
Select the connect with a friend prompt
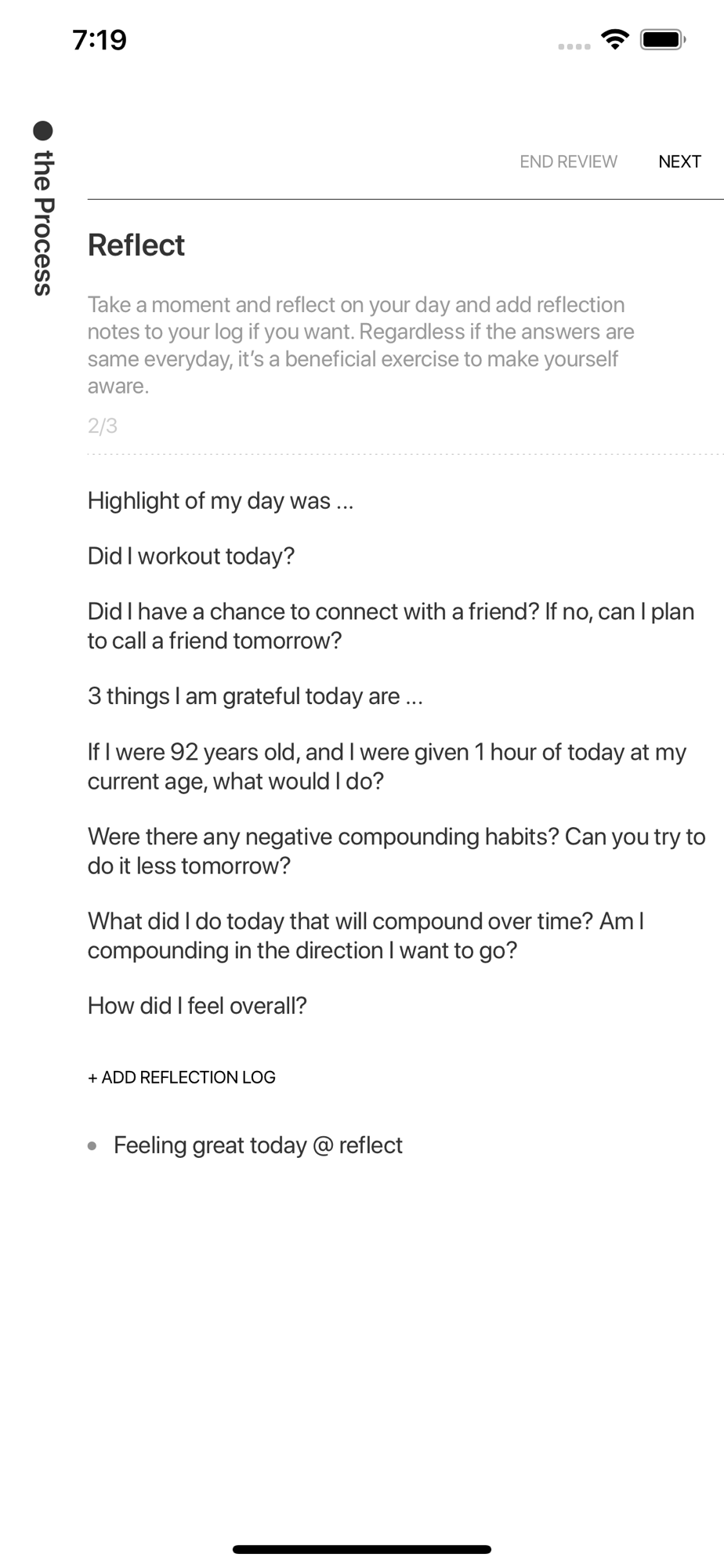click(391, 626)
